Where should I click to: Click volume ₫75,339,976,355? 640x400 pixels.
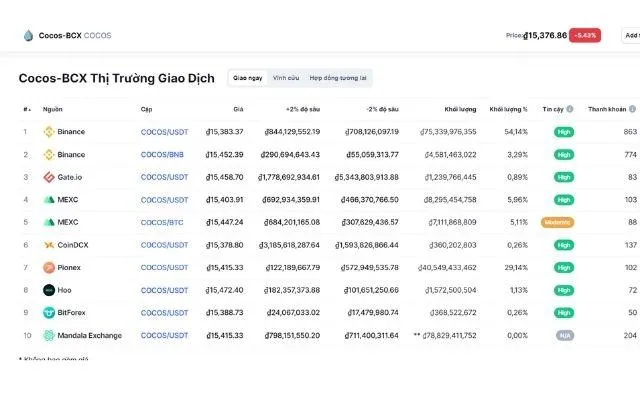click(x=448, y=132)
